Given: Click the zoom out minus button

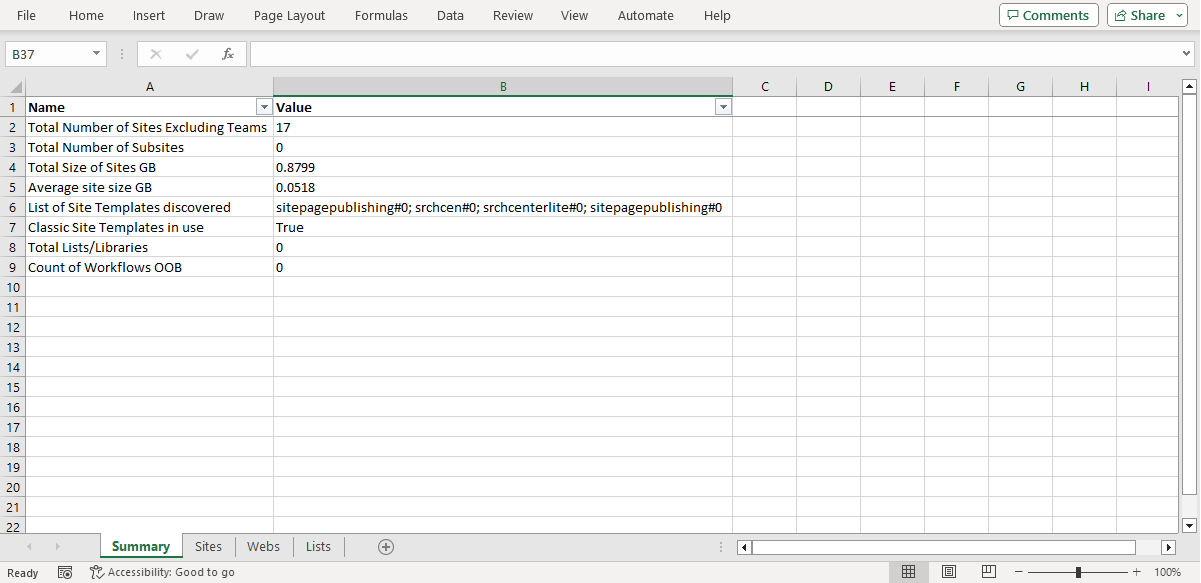Looking at the screenshot, I should [1019, 572].
